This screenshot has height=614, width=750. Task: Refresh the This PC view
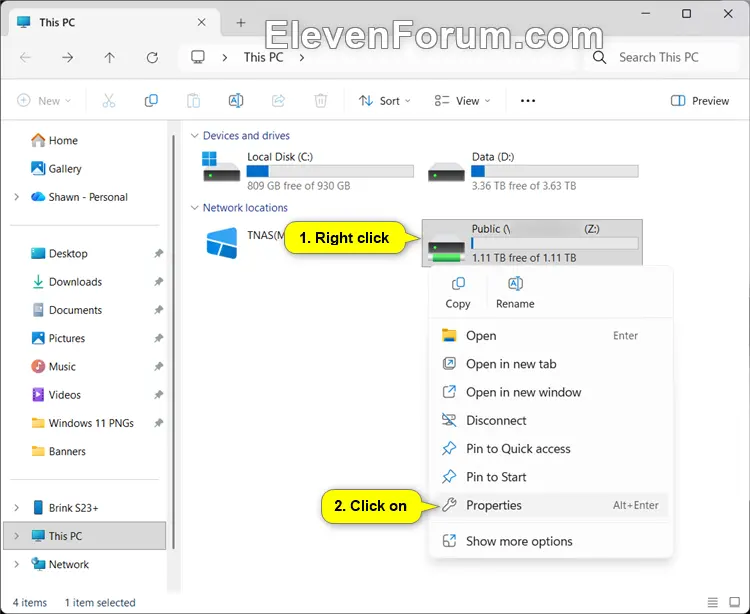click(152, 58)
